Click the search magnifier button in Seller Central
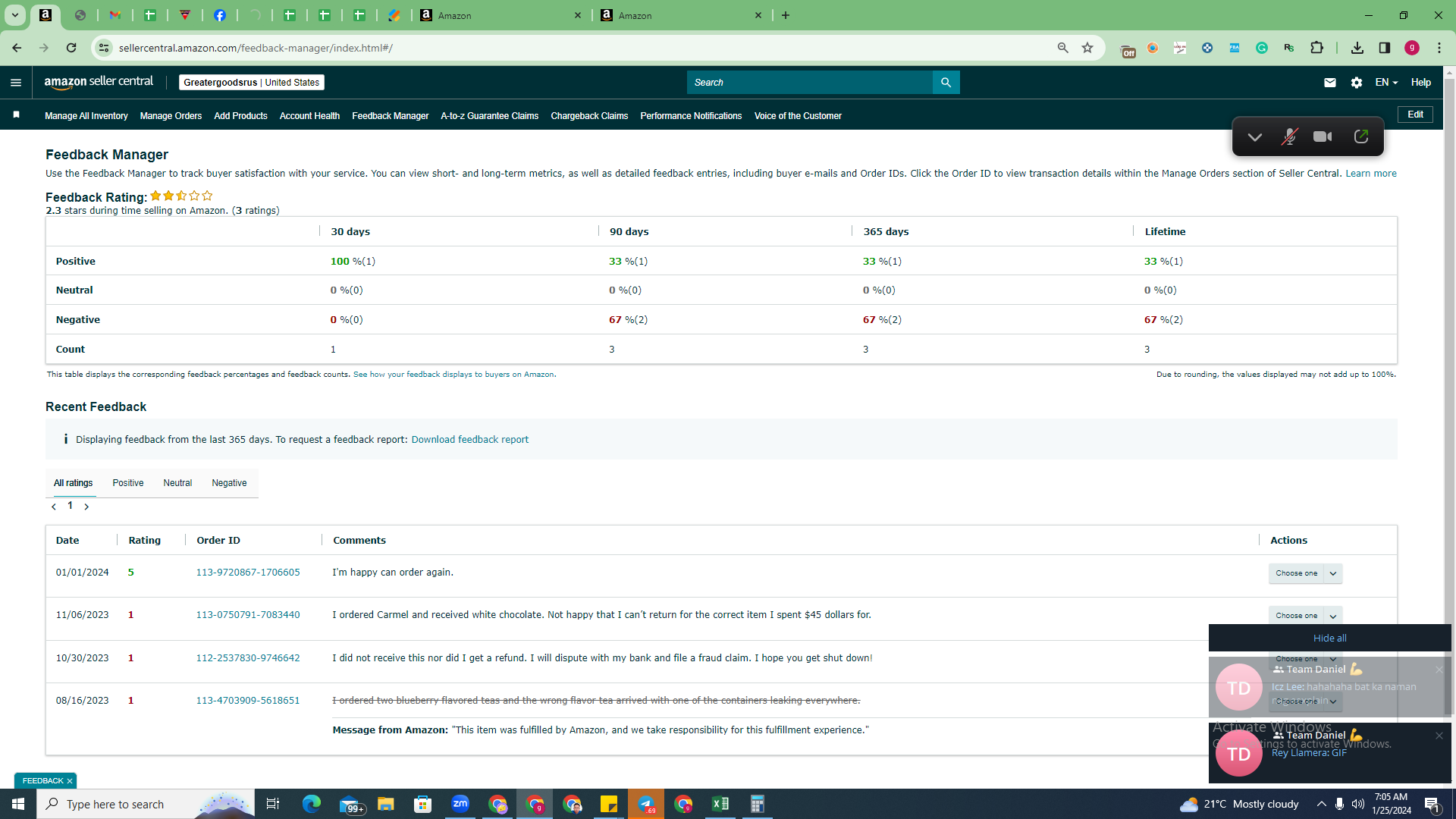The image size is (1456, 819). [946, 83]
